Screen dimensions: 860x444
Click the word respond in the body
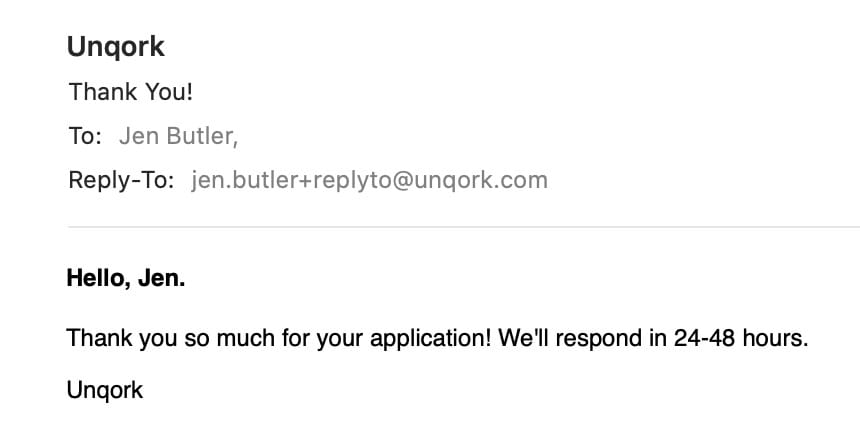pyautogui.click(x=598, y=339)
